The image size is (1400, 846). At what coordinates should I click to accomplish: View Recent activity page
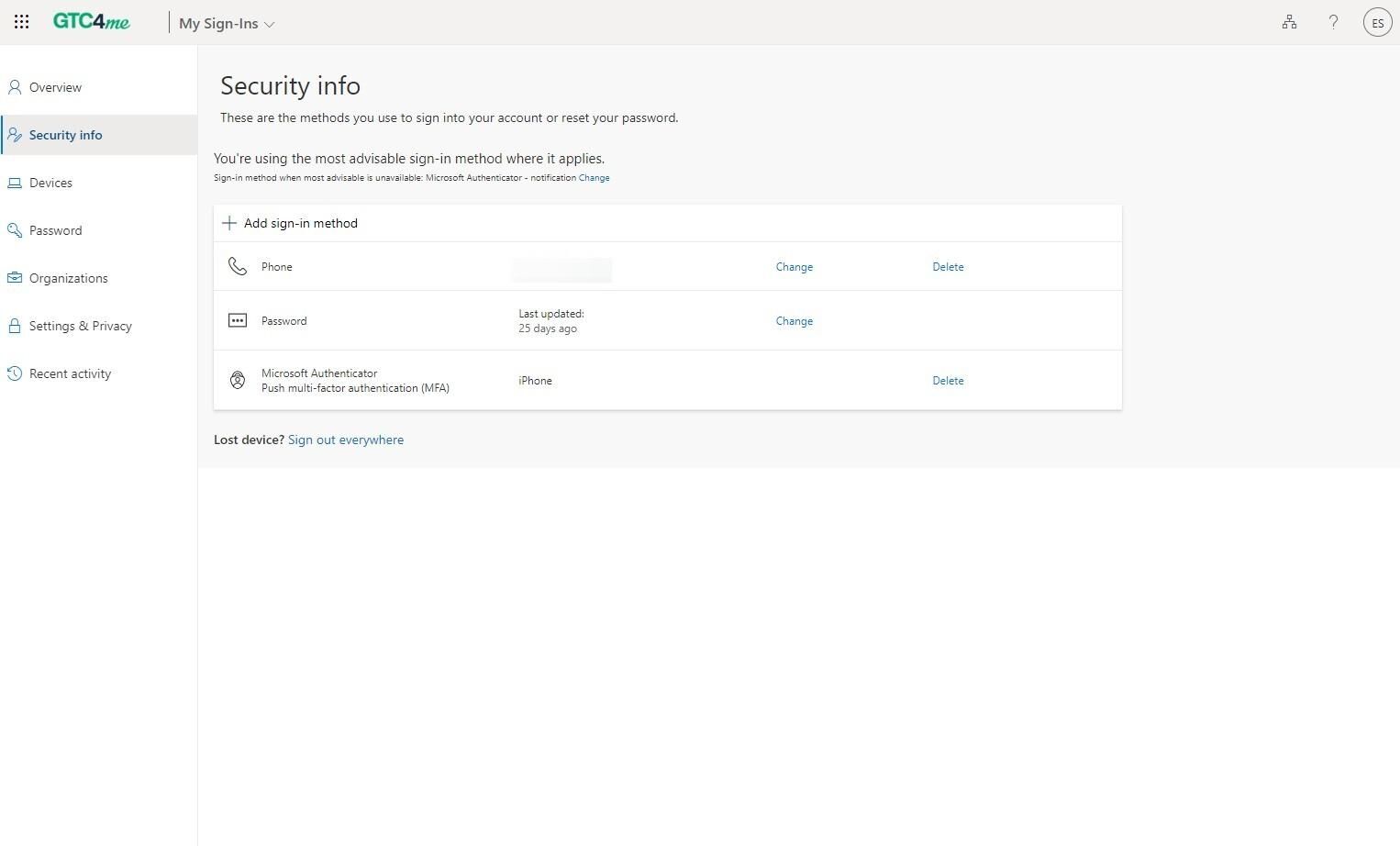[x=70, y=373]
